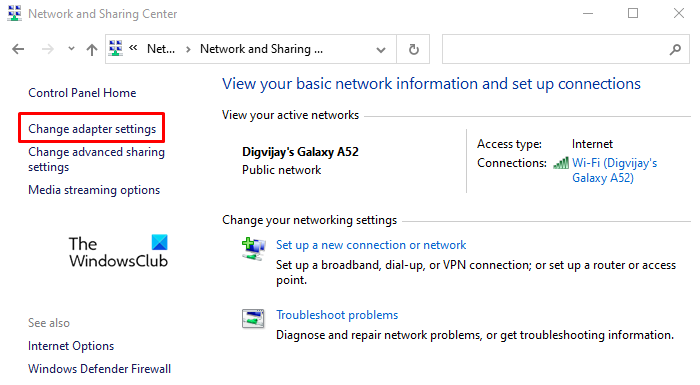Open Media streaming options

94,190
